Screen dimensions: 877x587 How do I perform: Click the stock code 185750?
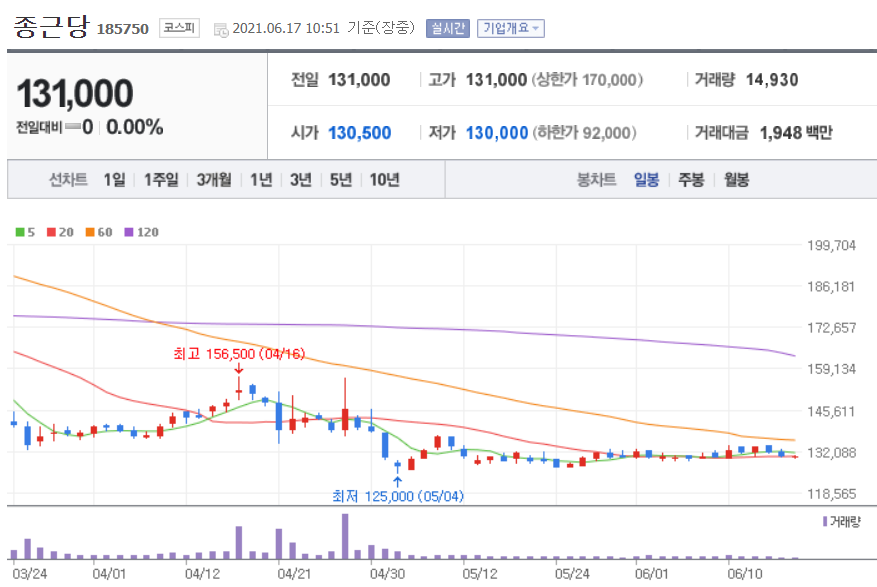click(x=122, y=29)
